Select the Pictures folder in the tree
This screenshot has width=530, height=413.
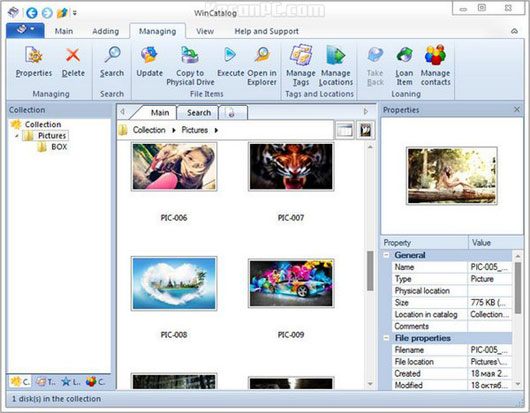pyautogui.click(x=52, y=136)
